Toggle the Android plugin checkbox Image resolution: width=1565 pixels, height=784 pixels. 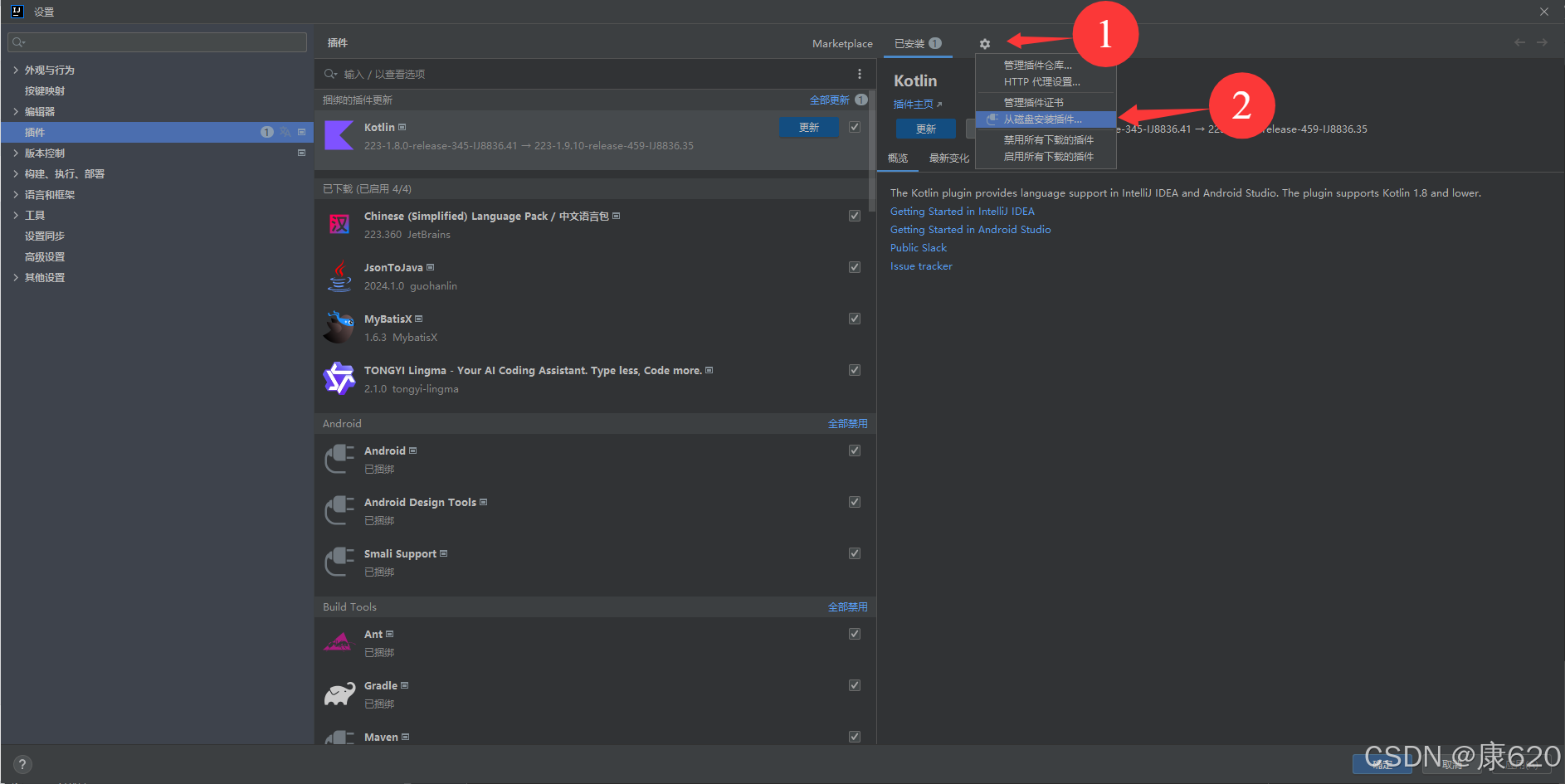pyautogui.click(x=855, y=450)
